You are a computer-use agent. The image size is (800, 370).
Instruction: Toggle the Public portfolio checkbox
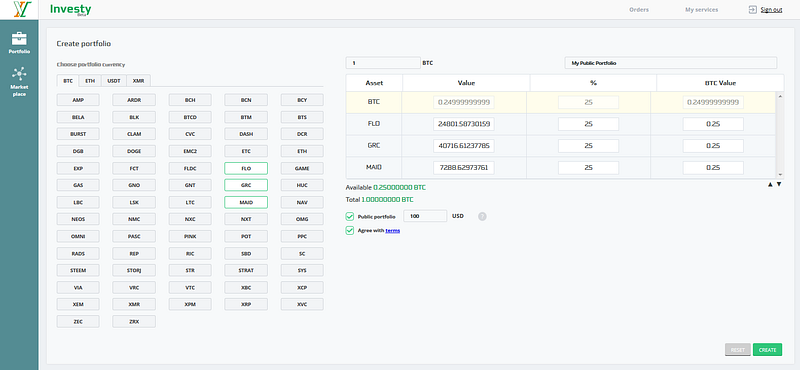tap(349, 216)
